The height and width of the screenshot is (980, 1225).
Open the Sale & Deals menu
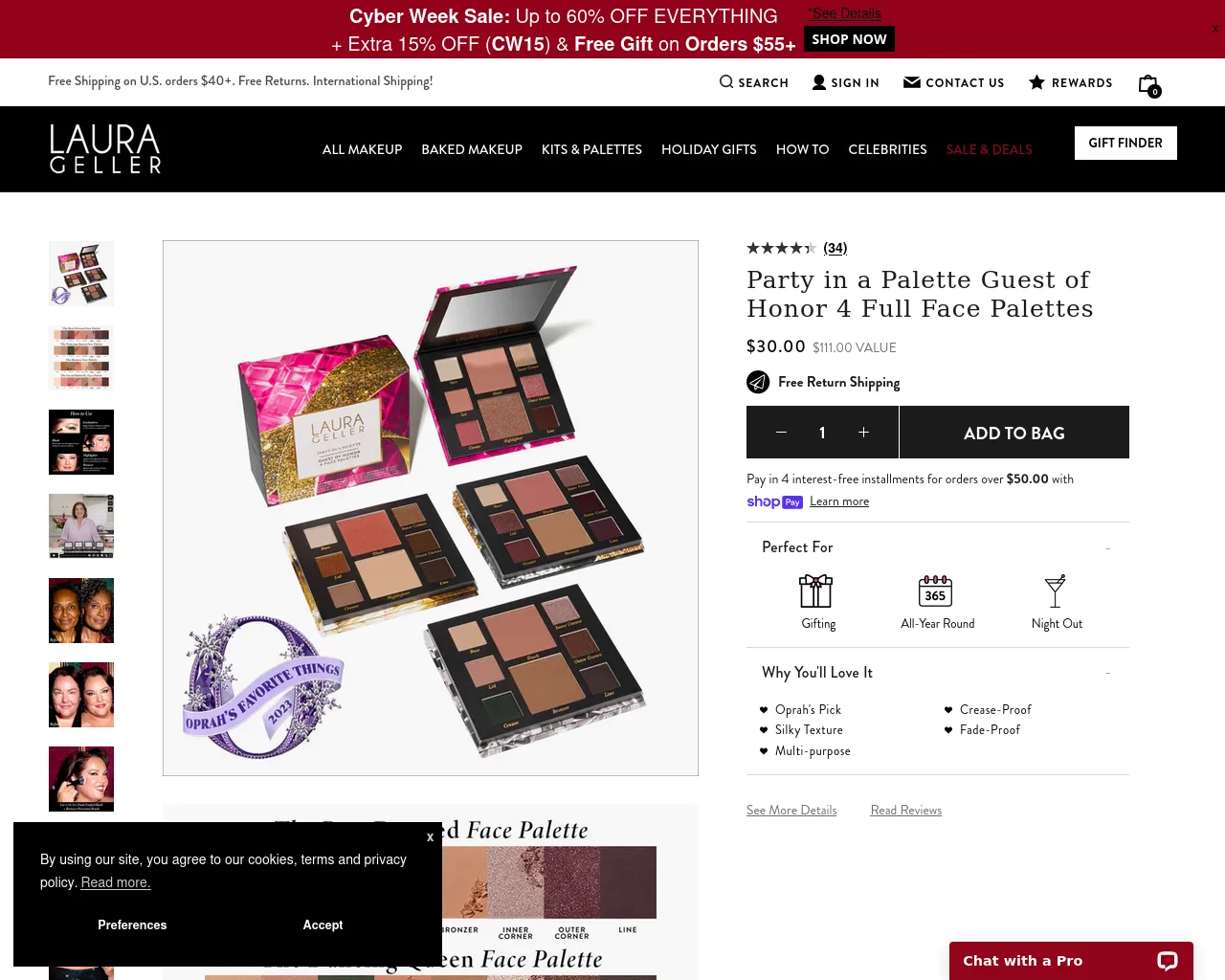tap(989, 149)
